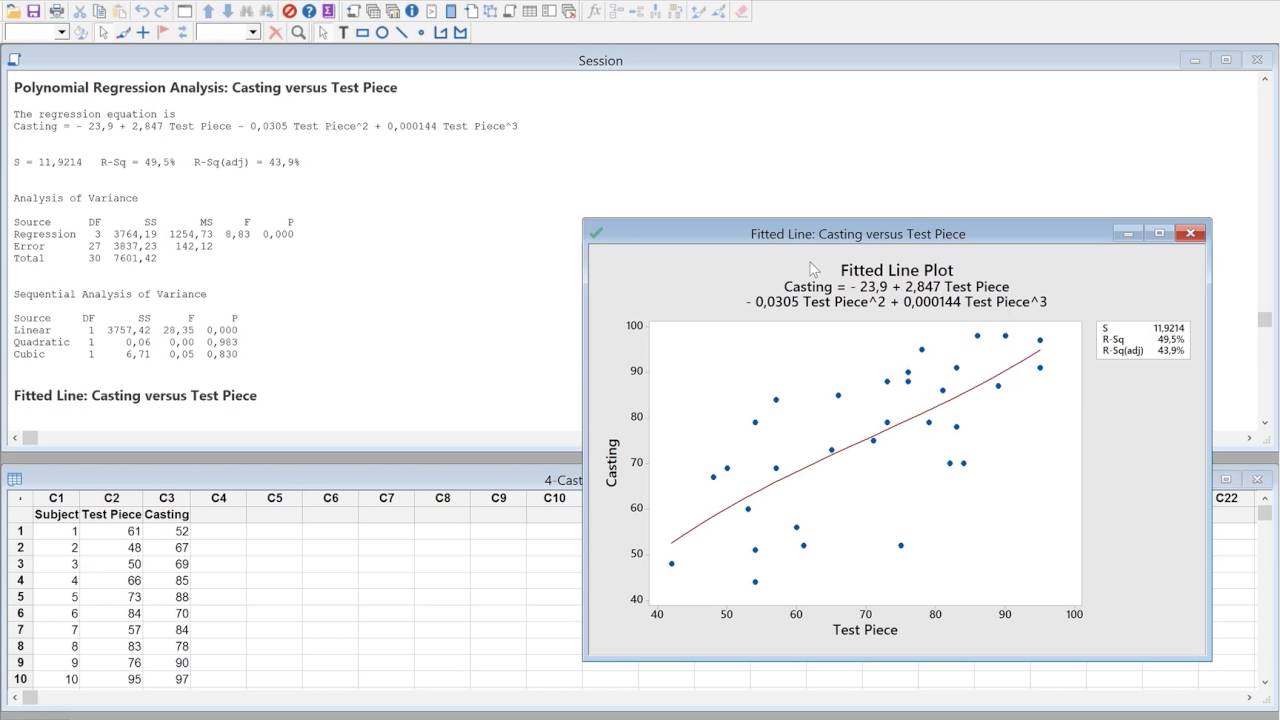The width and height of the screenshot is (1280, 720).
Task: Click the Casting column name cell
Action: (x=166, y=514)
